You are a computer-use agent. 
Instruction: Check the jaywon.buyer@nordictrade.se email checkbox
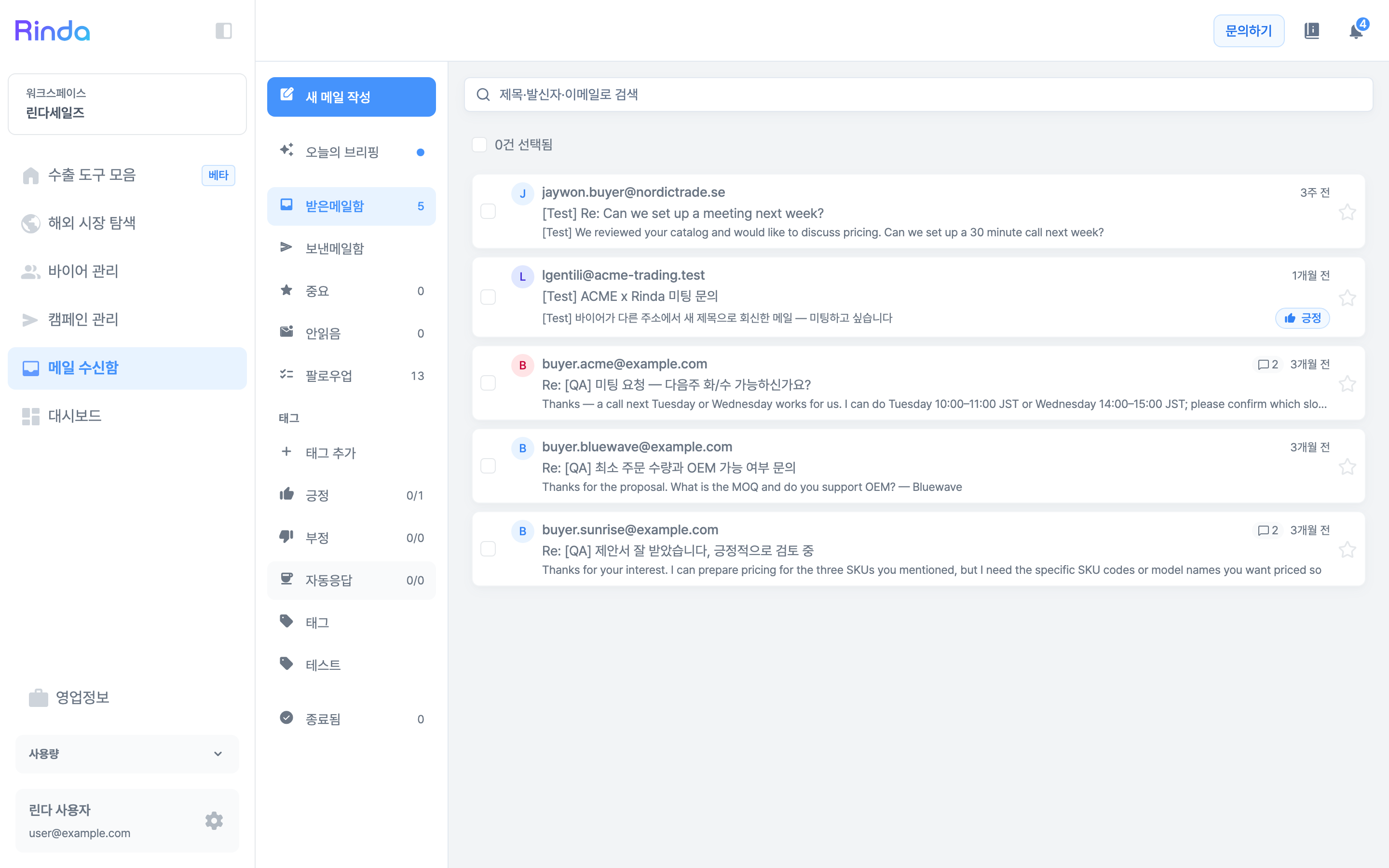pos(488,211)
